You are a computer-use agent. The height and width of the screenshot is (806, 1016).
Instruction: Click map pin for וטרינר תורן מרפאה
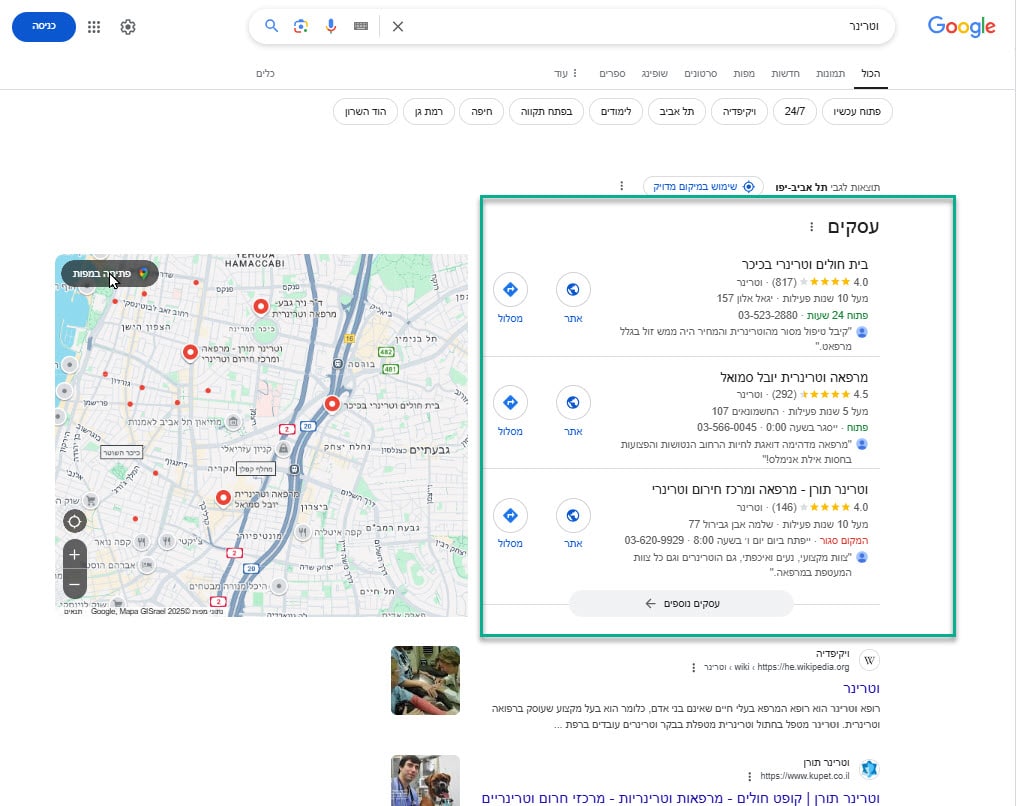click(190, 352)
